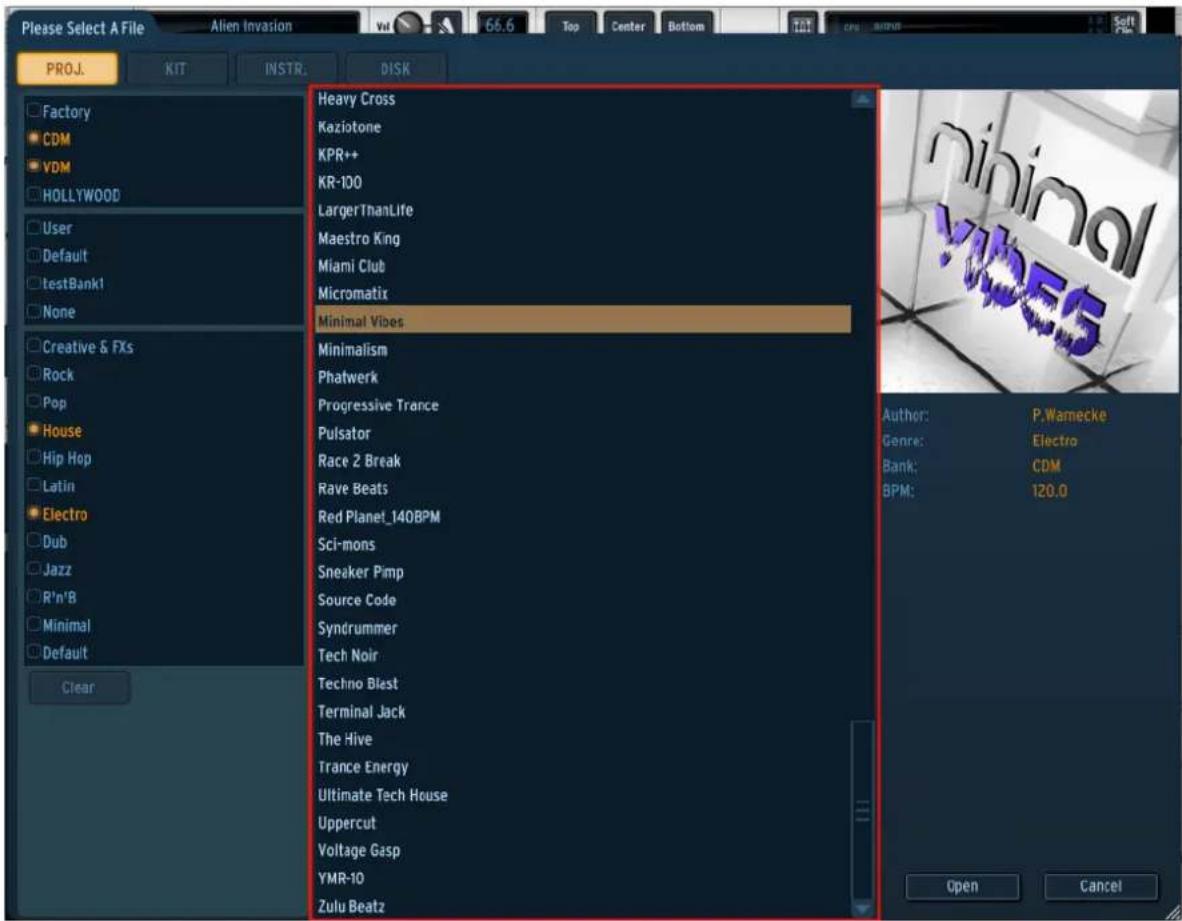
Task: Switch to the DISK tab
Action: click(x=396, y=69)
